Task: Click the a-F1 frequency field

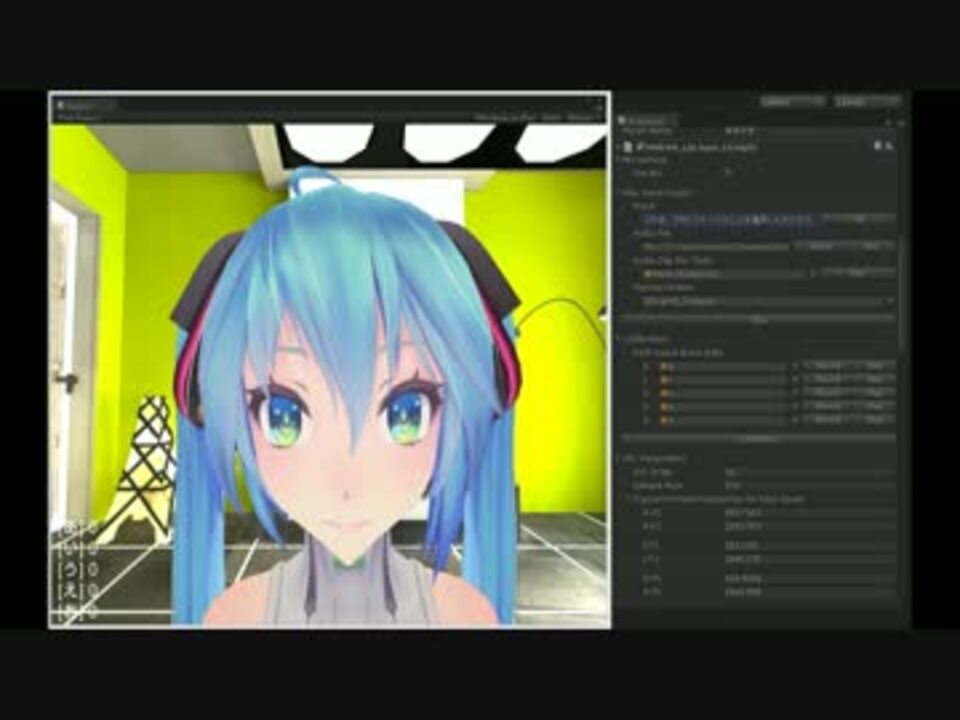Action: point(809,512)
